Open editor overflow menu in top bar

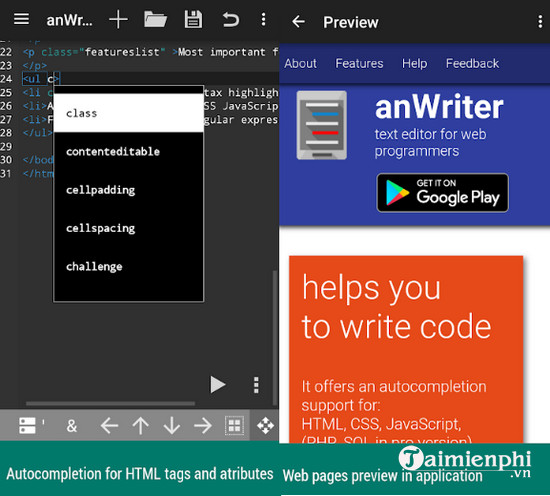point(263,19)
